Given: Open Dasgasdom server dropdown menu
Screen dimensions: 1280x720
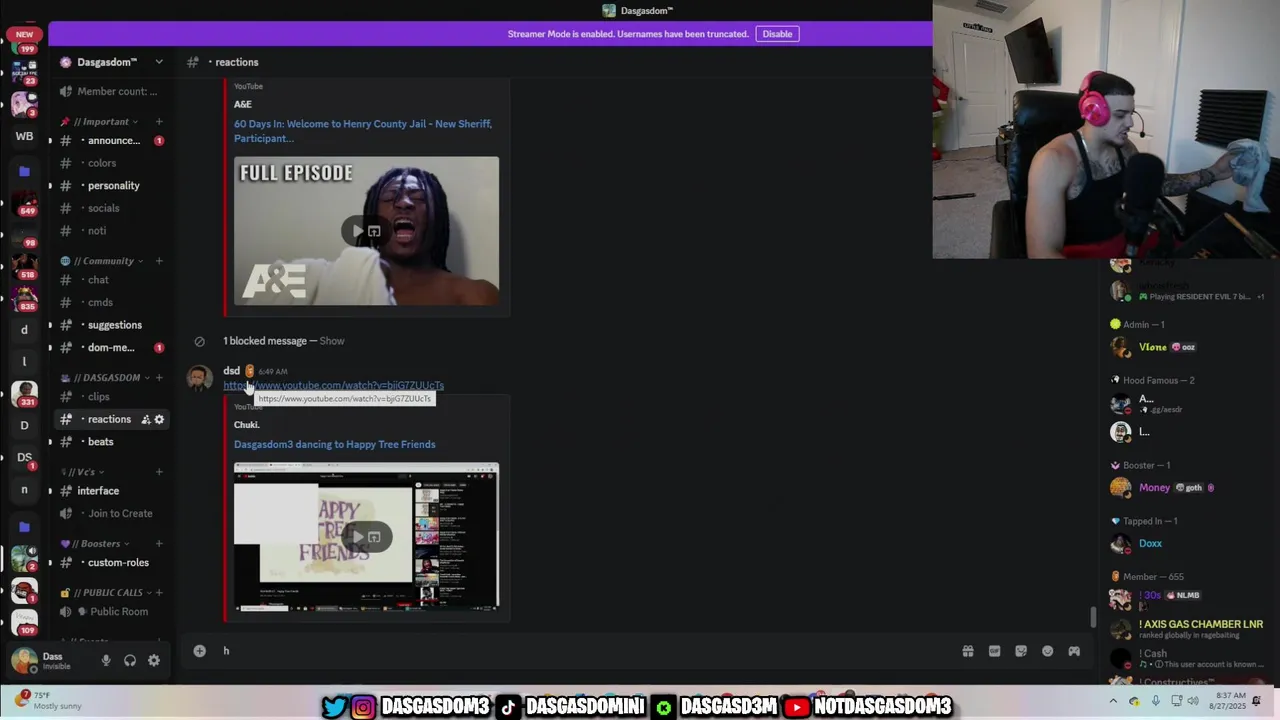Looking at the screenshot, I should coord(159,62).
